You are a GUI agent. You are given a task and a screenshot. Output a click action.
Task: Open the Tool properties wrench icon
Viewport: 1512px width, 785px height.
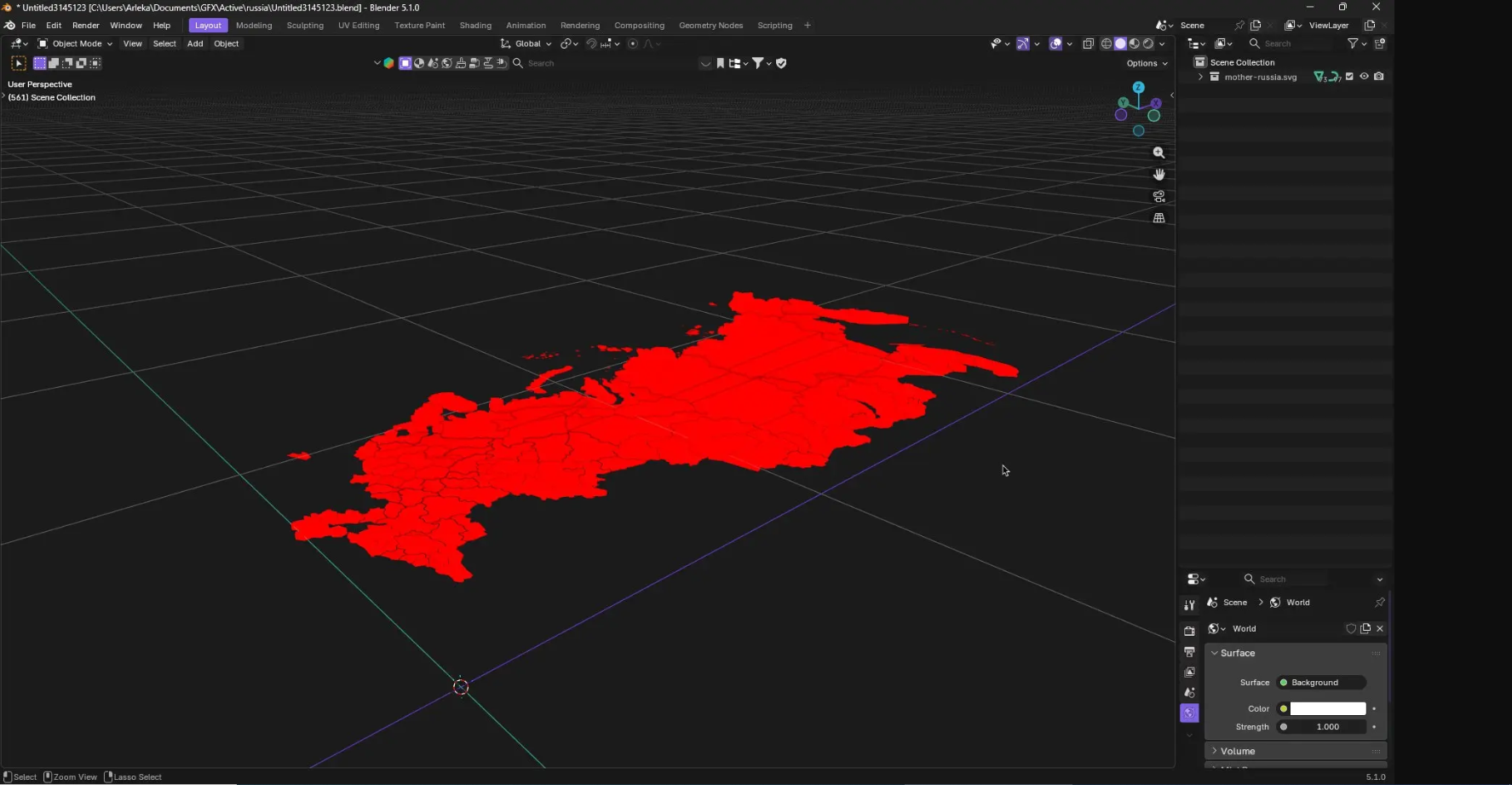pyautogui.click(x=1189, y=605)
